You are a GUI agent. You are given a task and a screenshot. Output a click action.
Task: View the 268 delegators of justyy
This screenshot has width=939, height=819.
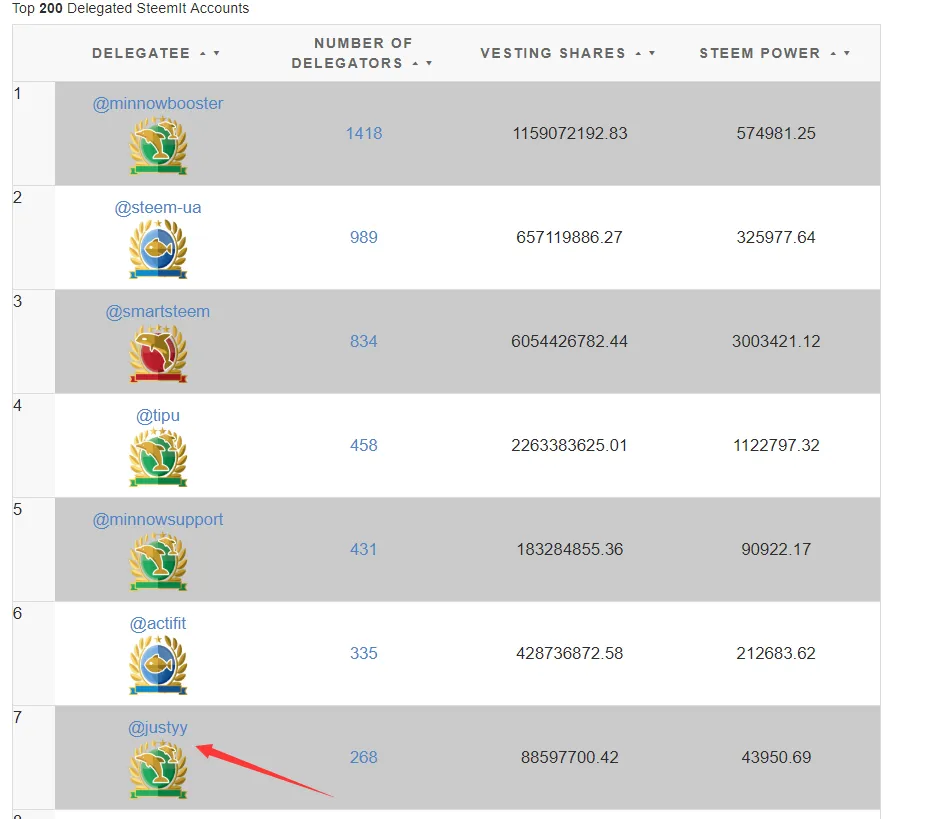[364, 757]
